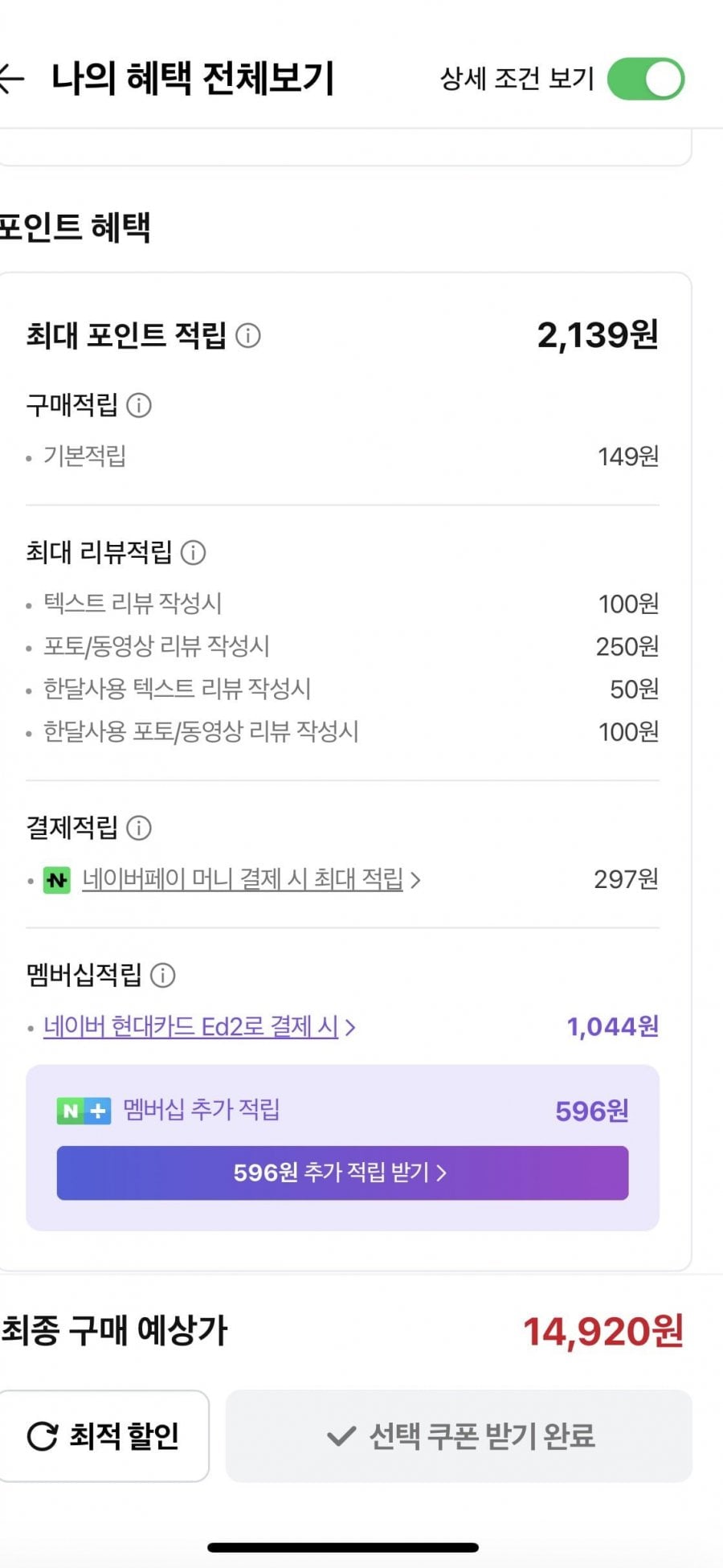Toggle the 상세 조건 보기 switch

pos(645,79)
